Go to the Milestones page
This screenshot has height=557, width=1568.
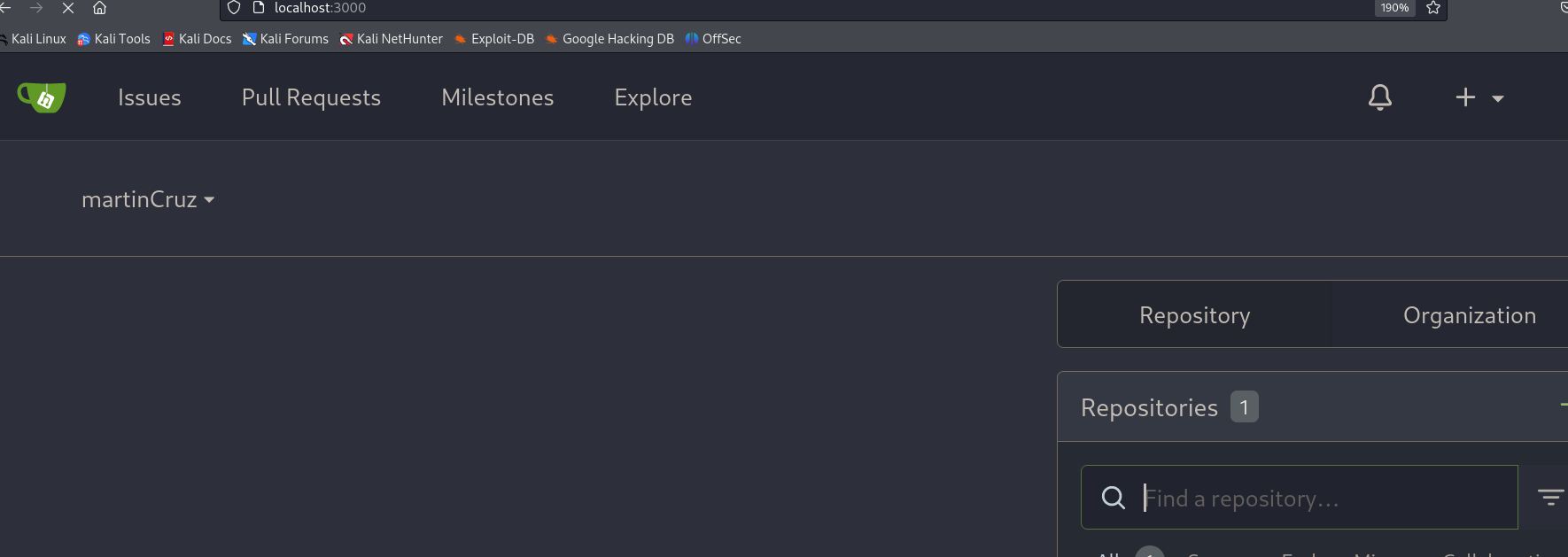pyautogui.click(x=497, y=97)
